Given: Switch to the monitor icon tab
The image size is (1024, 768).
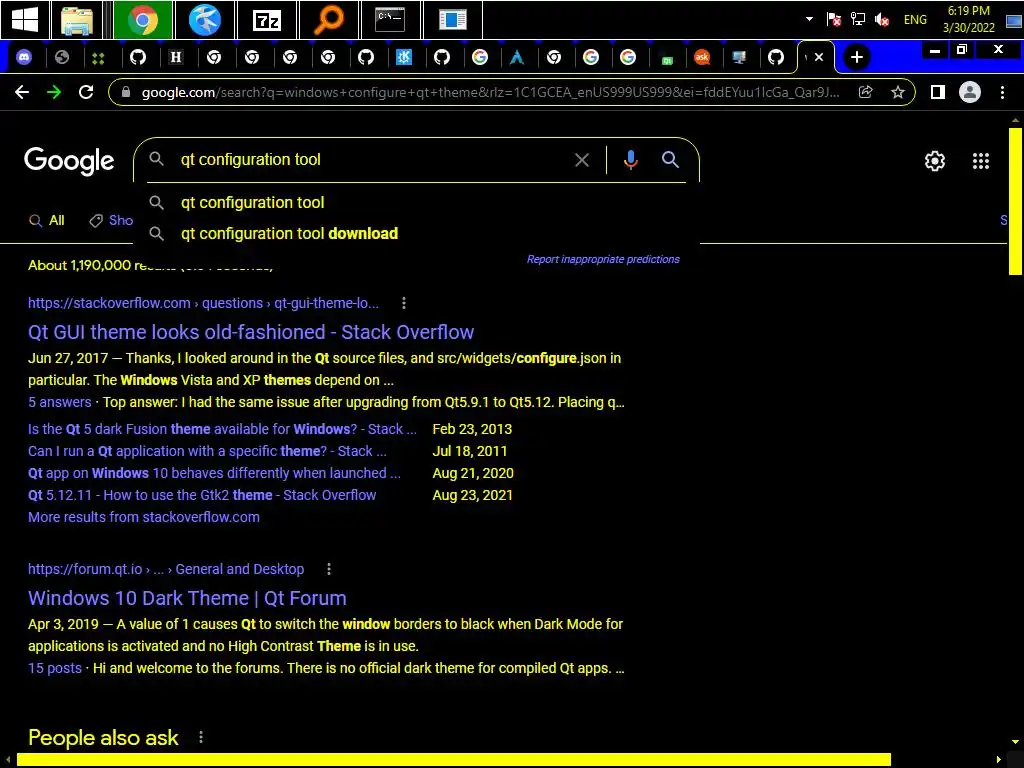Looking at the screenshot, I should click(739, 57).
